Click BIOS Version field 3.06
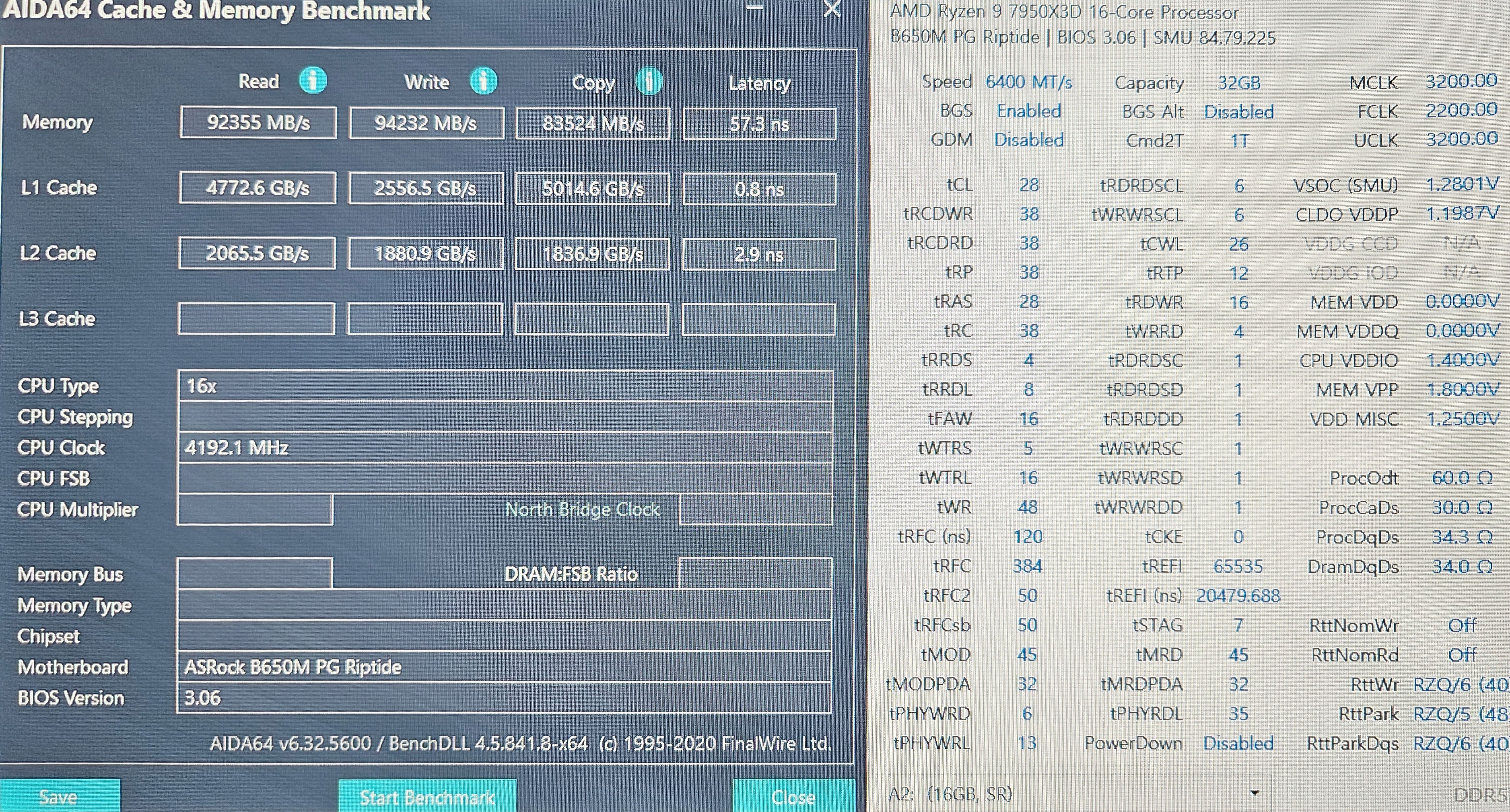Screen dimensions: 1510x812 pyautogui.click(x=505, y=698)
